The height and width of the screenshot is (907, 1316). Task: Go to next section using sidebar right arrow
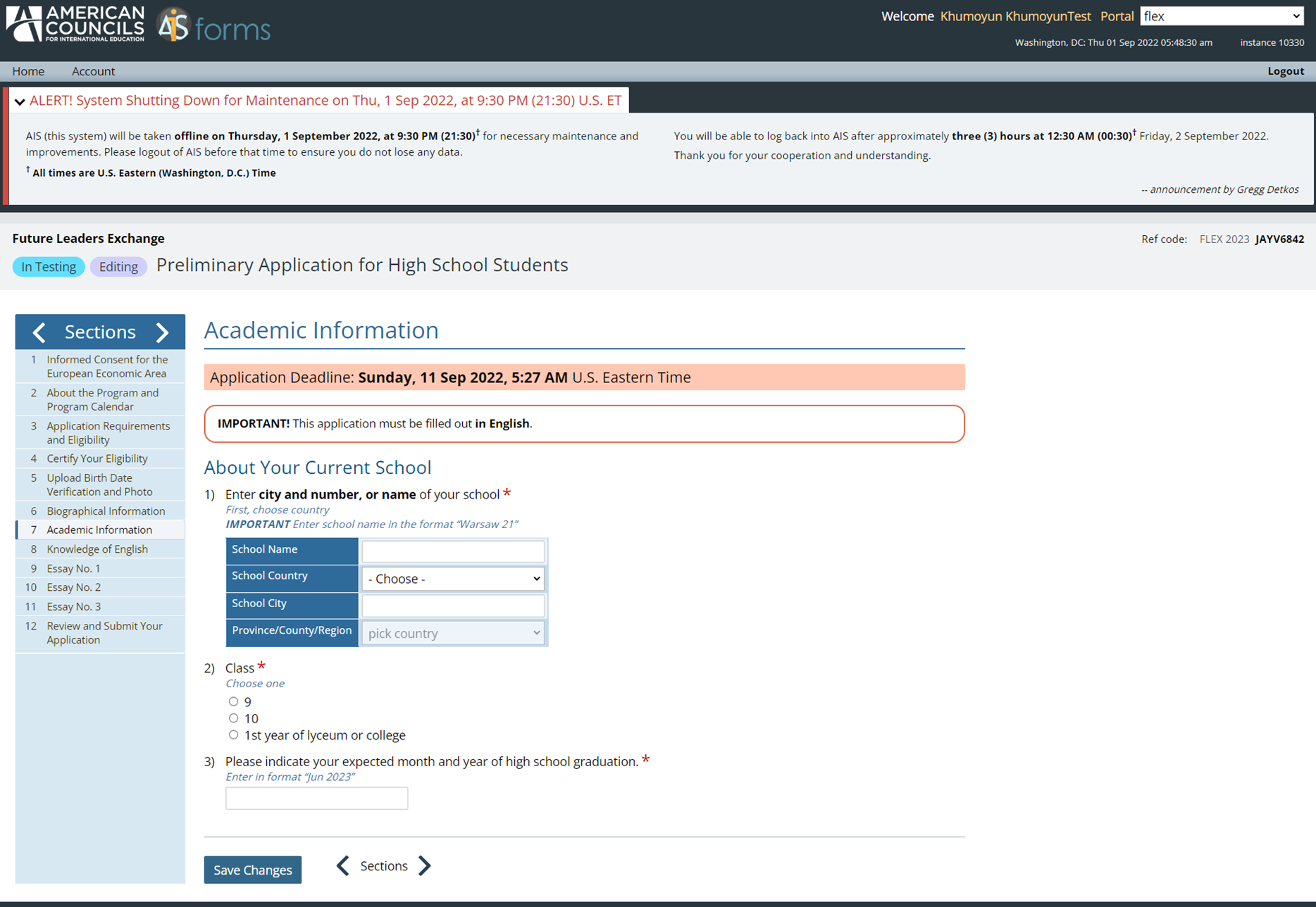(x=162, y=332)
